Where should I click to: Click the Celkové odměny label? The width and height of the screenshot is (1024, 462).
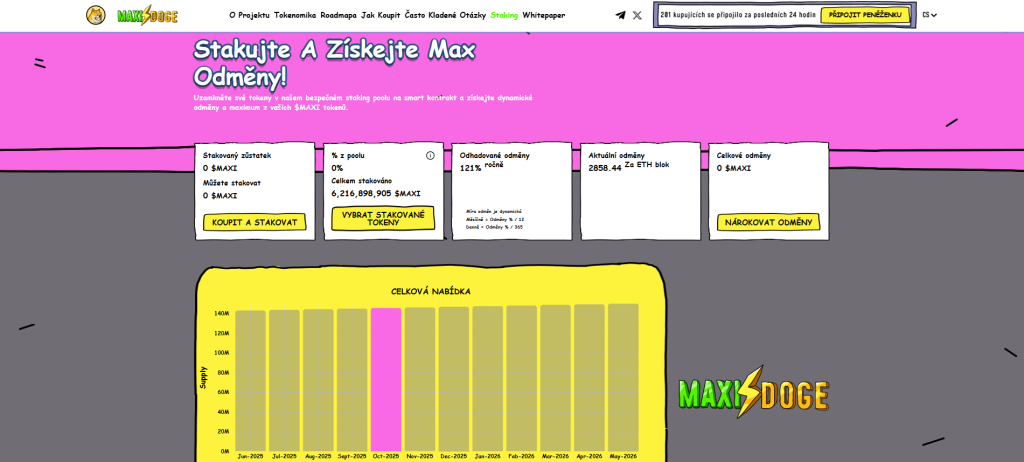click(x=744, y=156)
